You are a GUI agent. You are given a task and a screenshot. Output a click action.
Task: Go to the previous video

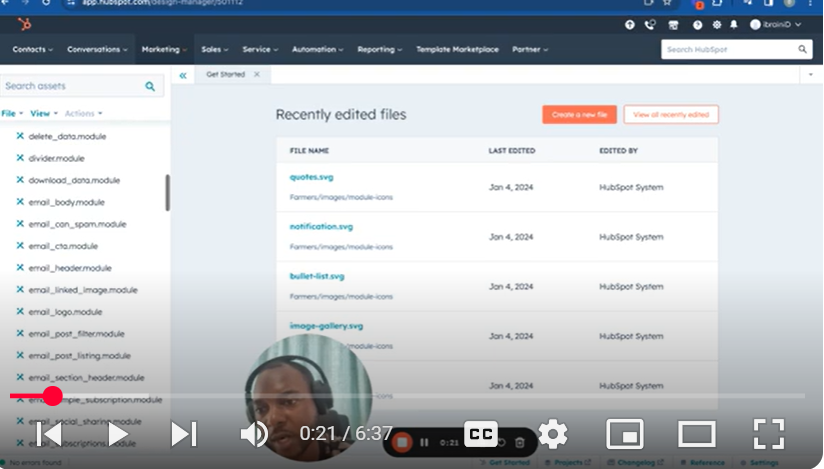(x=49, y=434)
